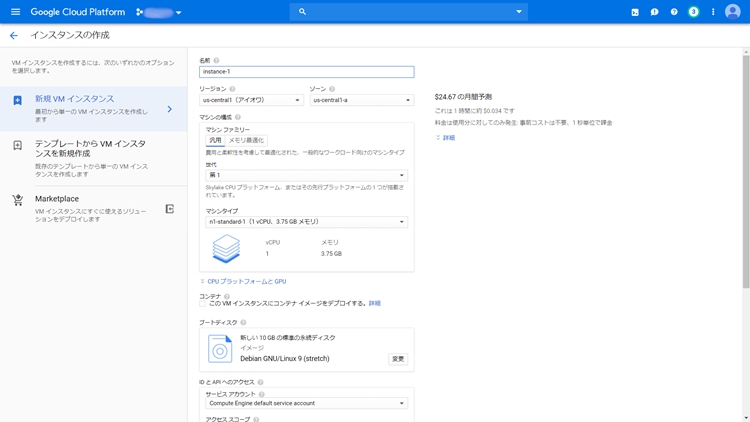The image size is (750, 422).
Task: Click chevron beside 新規 VM インスタンス
Action: point(170,109)
